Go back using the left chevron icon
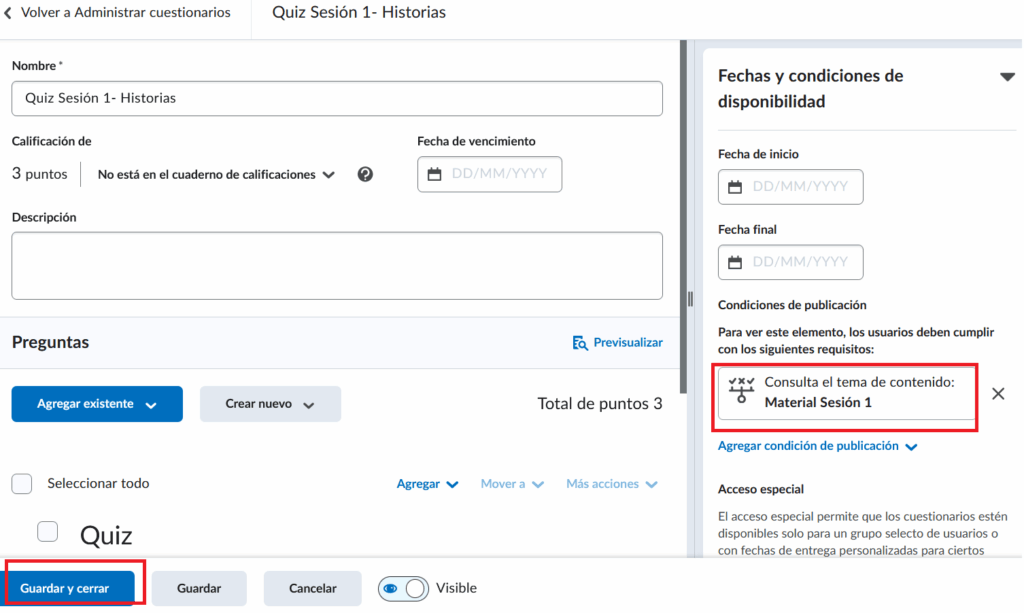The image size is (1024, 613). 9,13
